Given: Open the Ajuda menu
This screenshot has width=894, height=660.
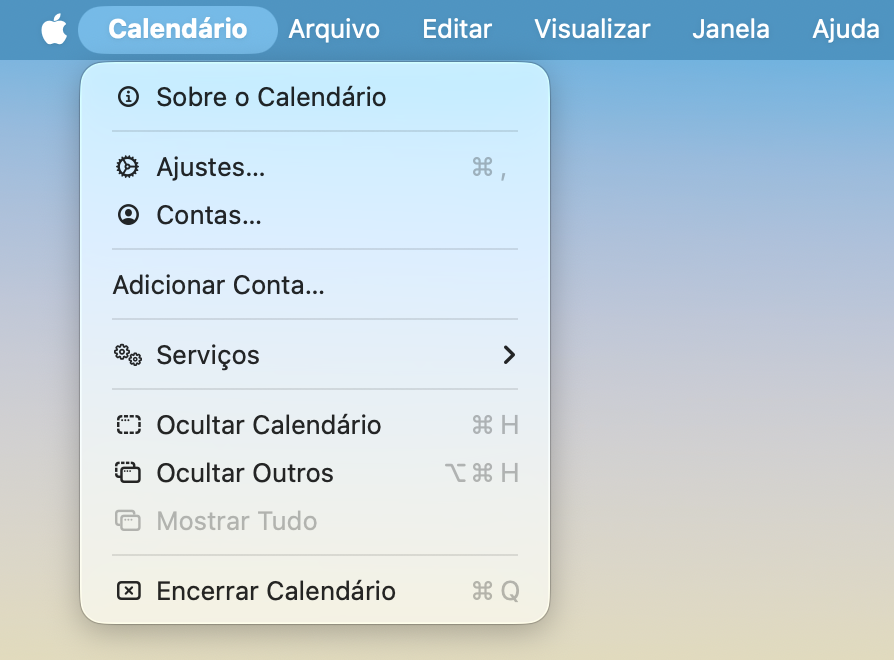Looking at the screenshot, I should coord(845,30).
